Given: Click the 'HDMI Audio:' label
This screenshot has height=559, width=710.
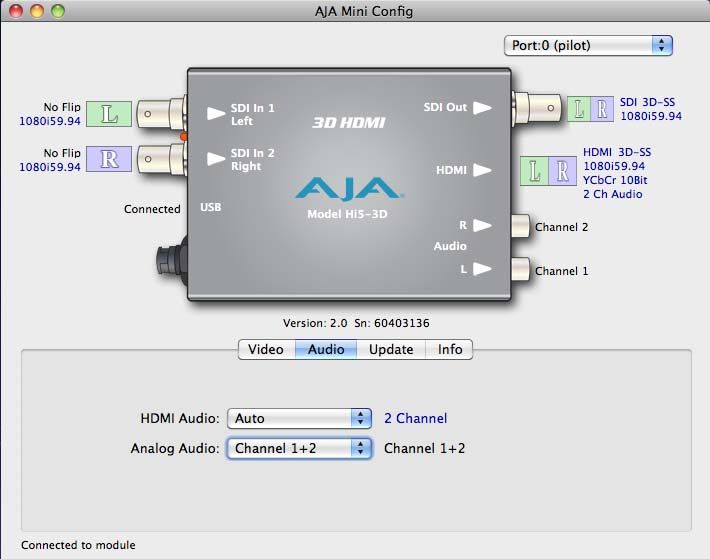Looking at the screenshot, I should click(180, 418).
